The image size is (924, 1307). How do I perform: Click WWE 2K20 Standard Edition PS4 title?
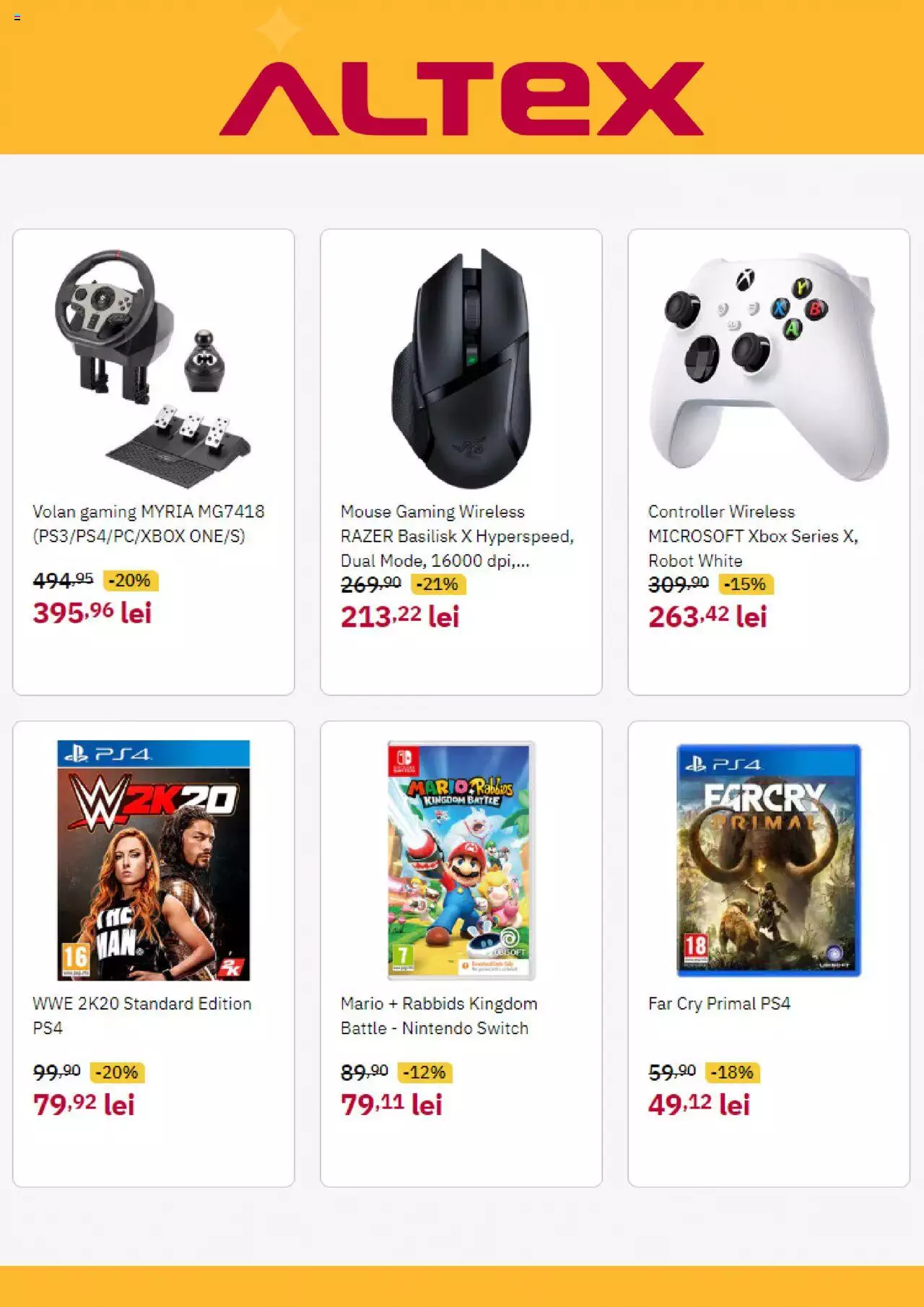pos(142,1015)
